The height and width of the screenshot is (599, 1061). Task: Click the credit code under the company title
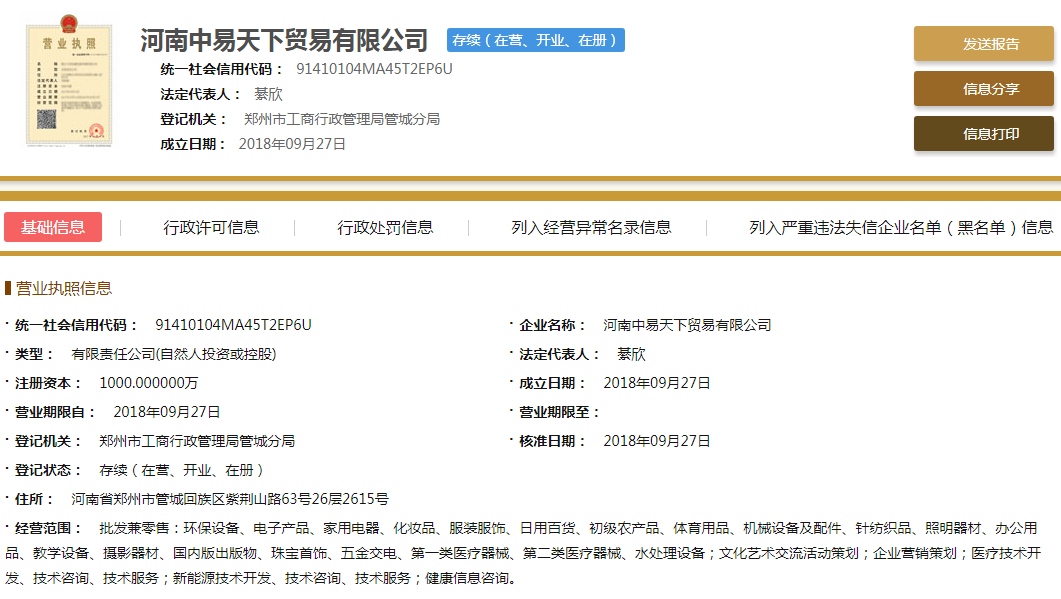pyautogui.click(x=374, y=69)
